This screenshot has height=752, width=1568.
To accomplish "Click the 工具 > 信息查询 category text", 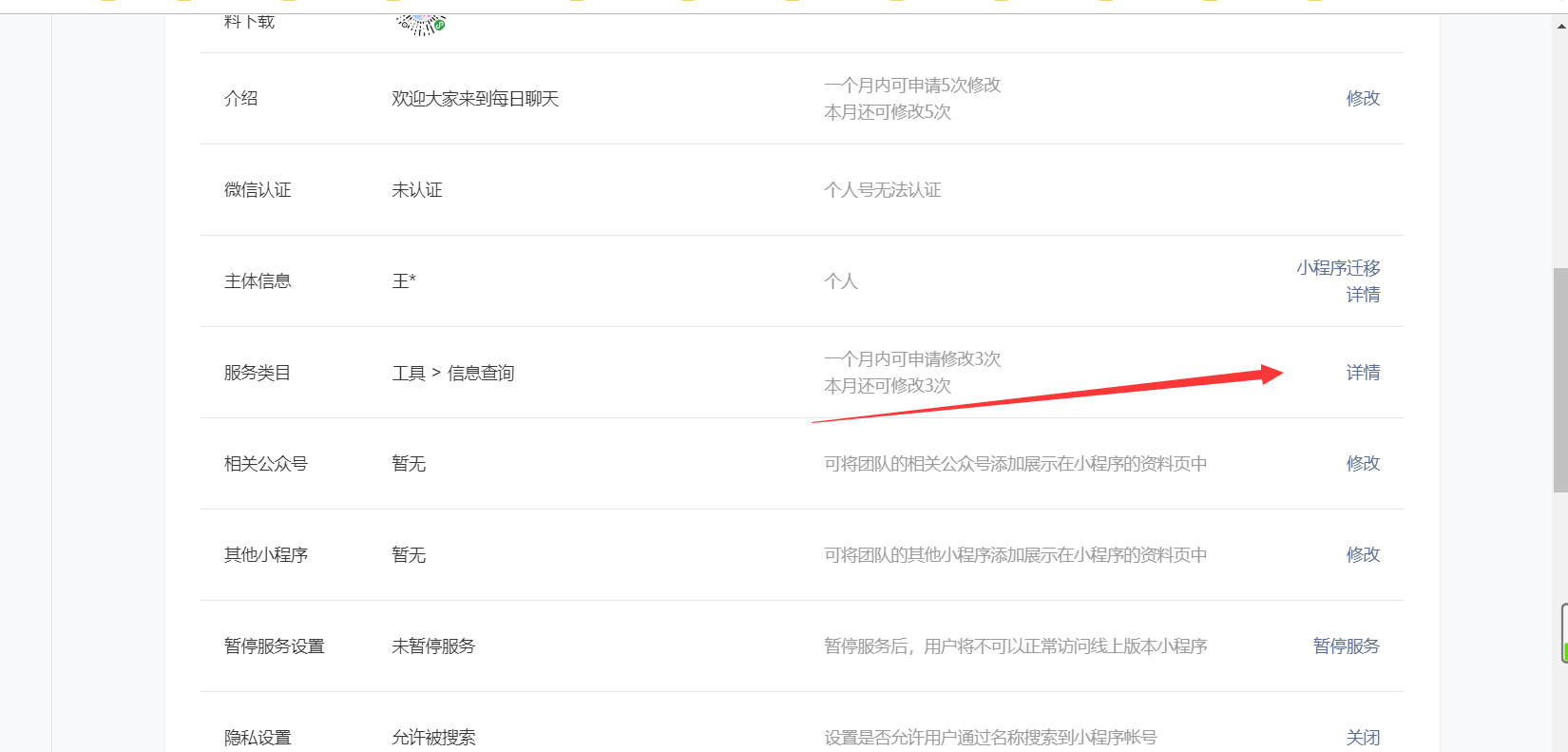I will [453, 374].
